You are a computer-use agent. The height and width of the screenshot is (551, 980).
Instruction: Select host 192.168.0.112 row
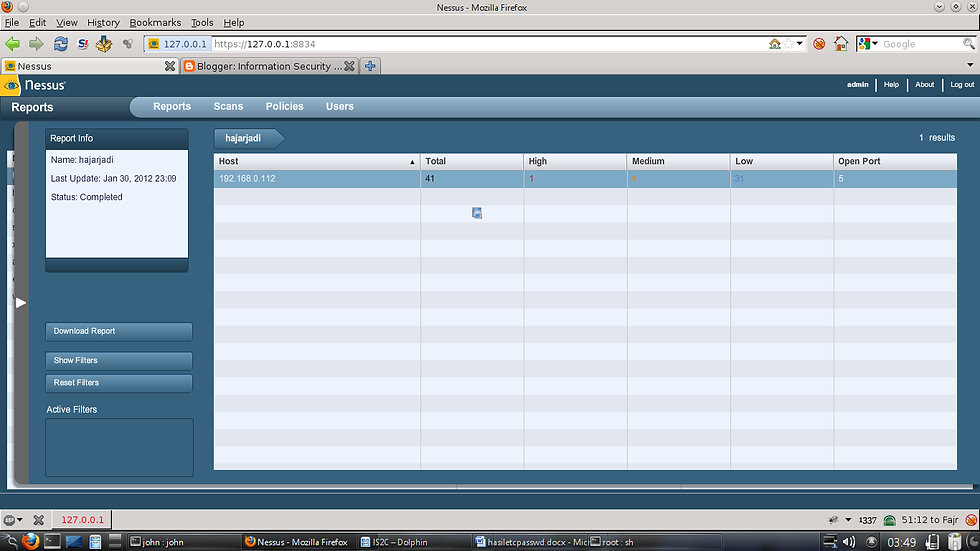pyautogui.click(x=585, y=179)
